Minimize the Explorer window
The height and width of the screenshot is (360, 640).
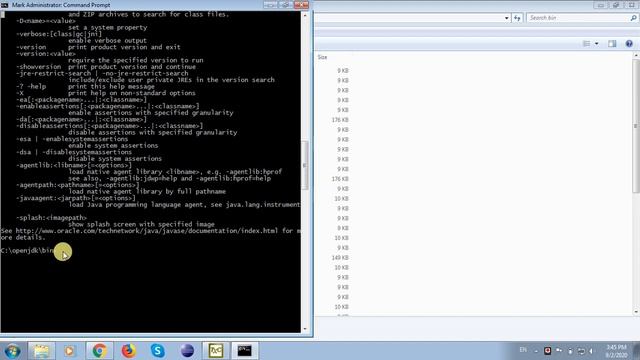tap(601, 5)
